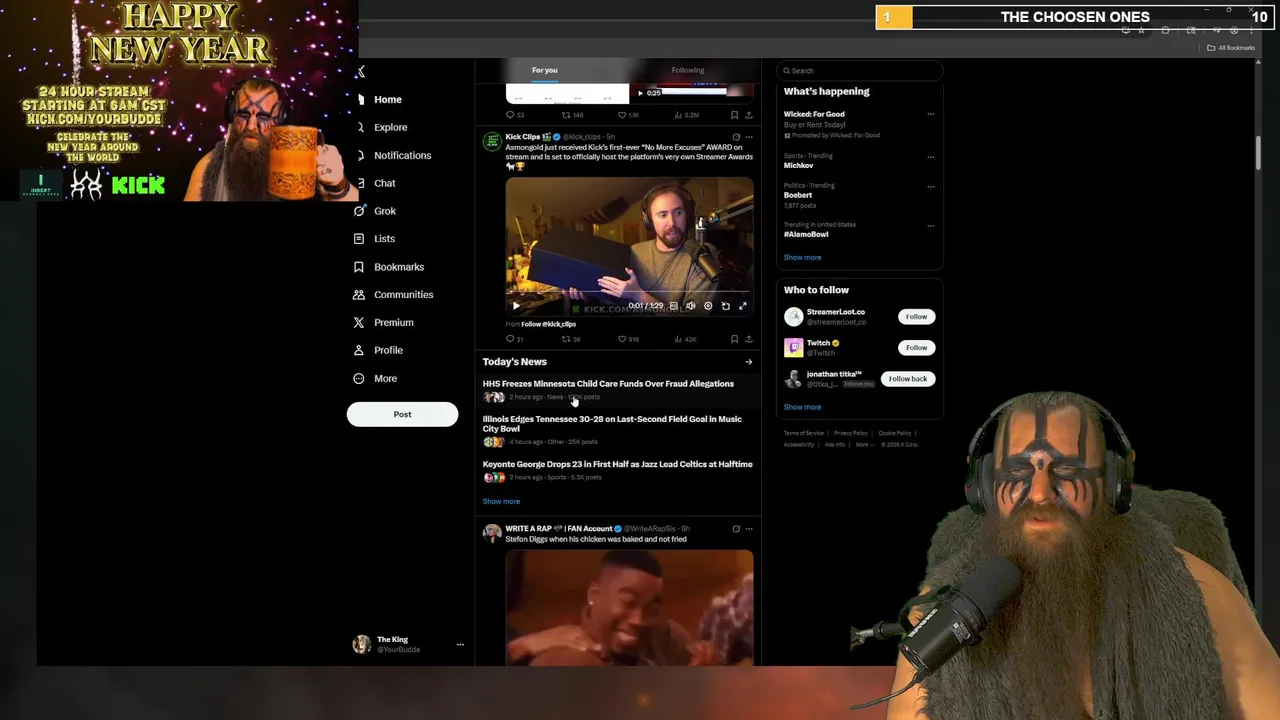
Task: Repost the top post with 148 reposts
Action: point(571,115)
